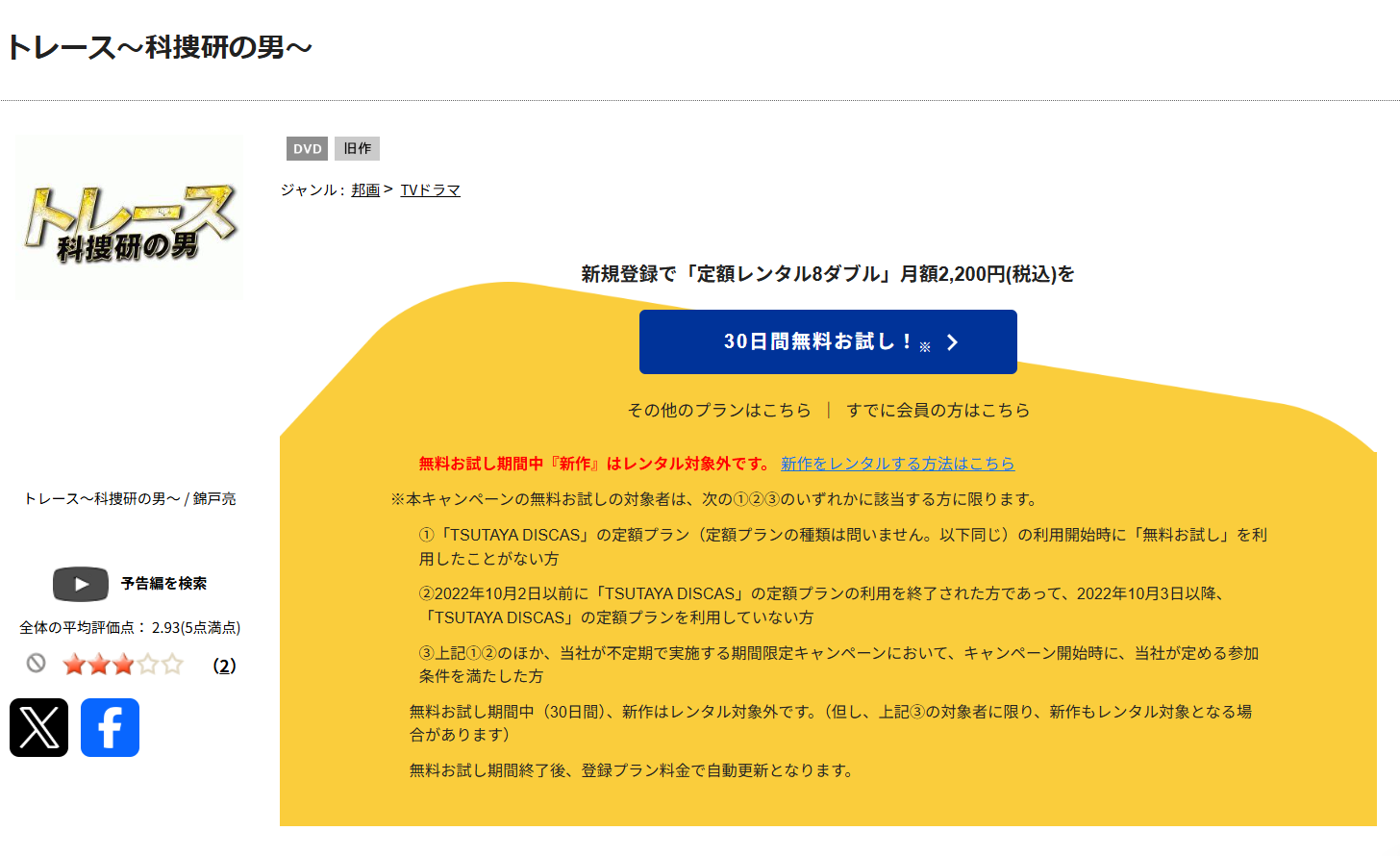The width and height of the screenshot is (1400, 856).
Task: Open the star rating display
Action: (x=122, y=665)
